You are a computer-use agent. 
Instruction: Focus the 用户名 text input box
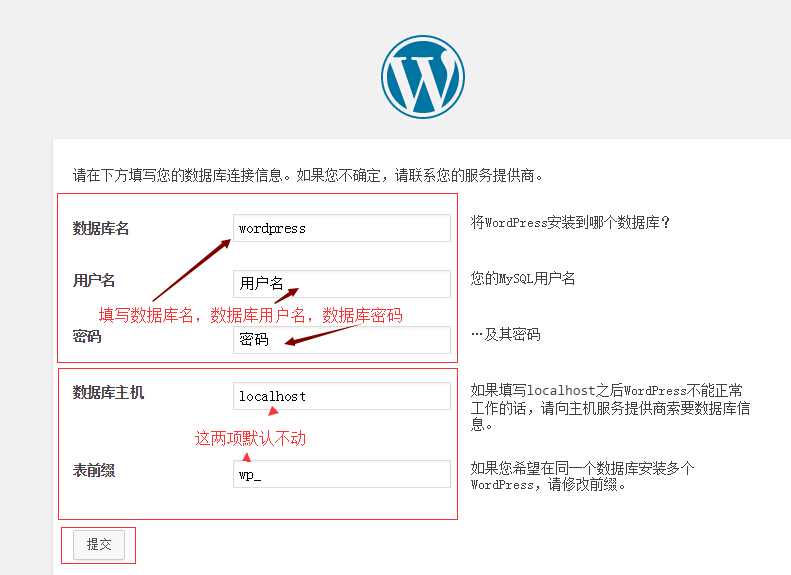tap(342, 283)
